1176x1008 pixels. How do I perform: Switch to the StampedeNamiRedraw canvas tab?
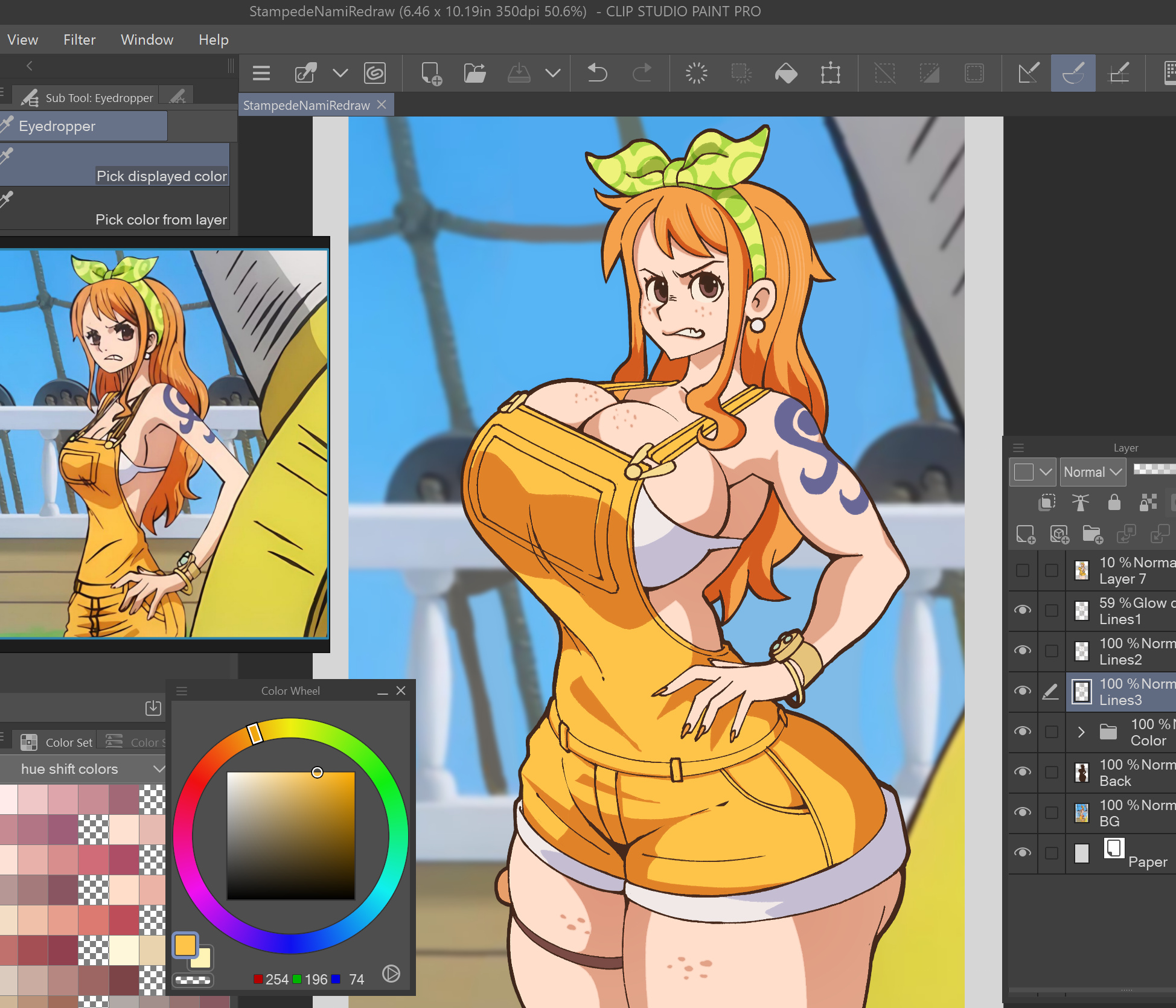pos(306,105)
